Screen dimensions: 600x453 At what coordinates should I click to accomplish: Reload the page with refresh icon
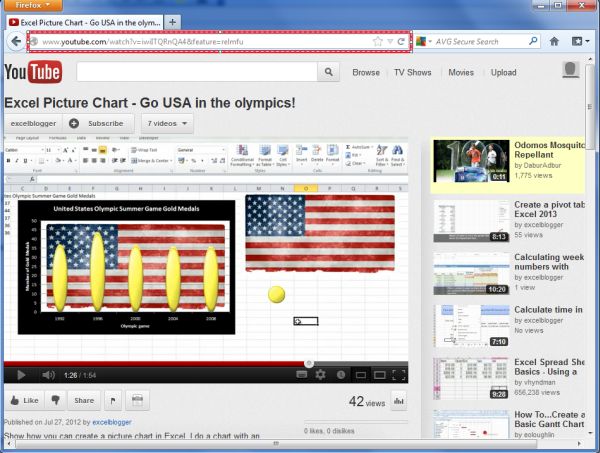pyautogui.click(x=401, y=41)
